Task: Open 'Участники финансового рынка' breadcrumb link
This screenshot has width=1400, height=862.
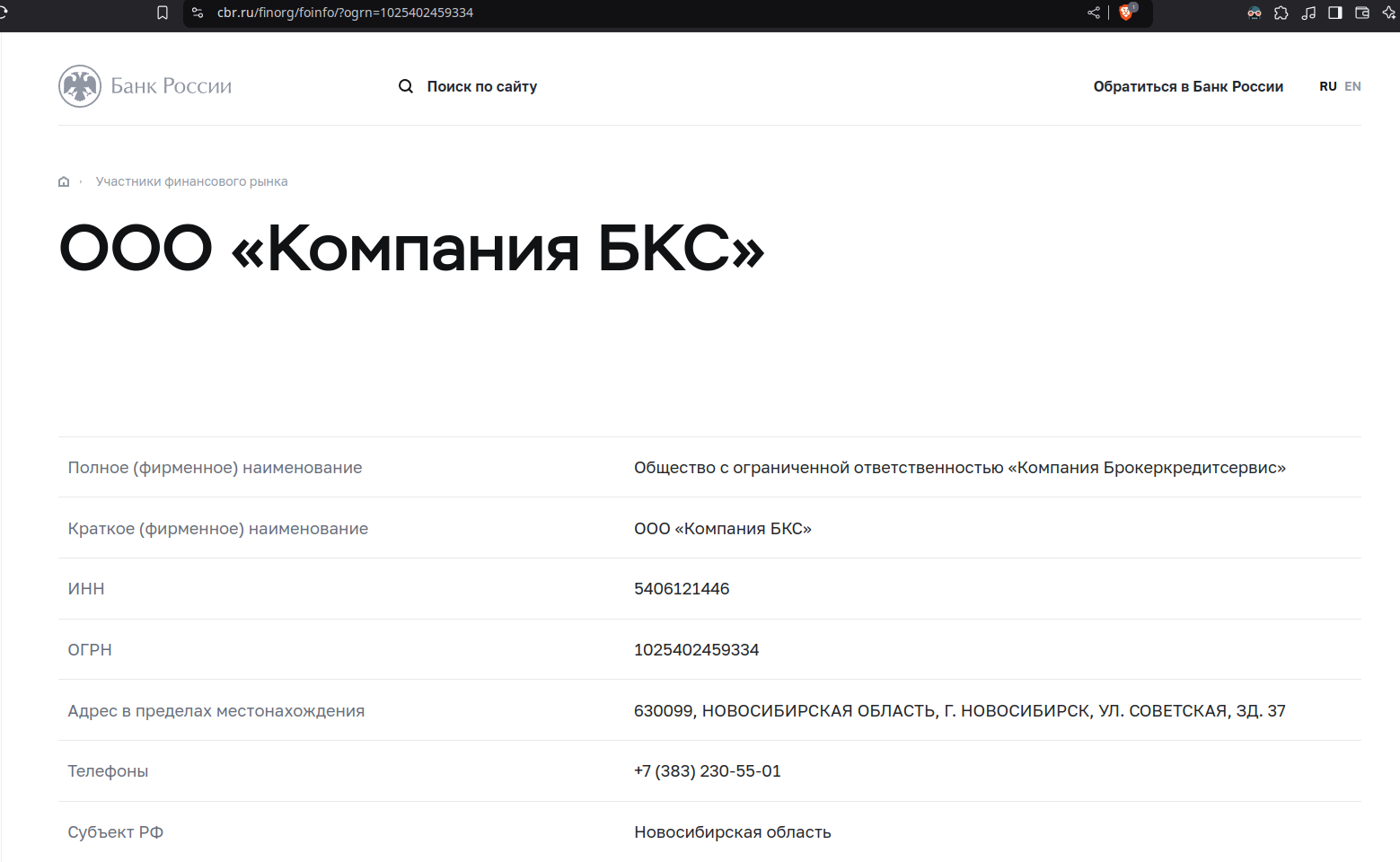Action: (192, 181)
